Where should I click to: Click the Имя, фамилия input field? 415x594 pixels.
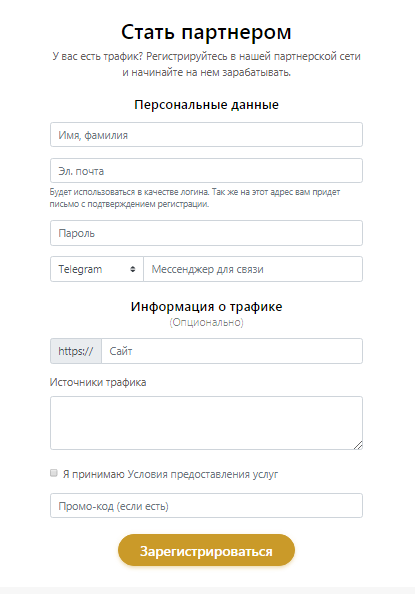coord(206,134)
